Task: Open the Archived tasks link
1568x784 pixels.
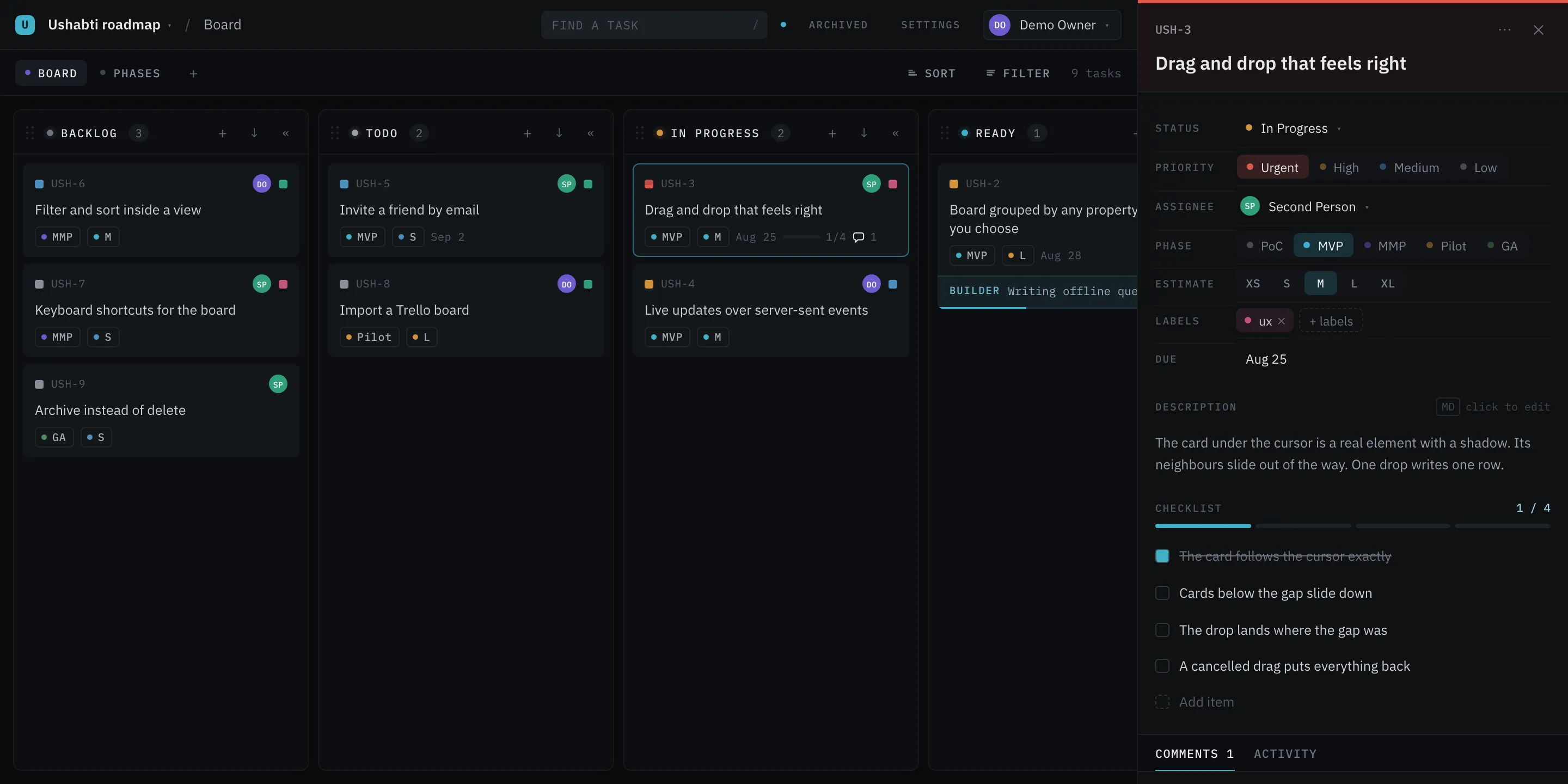Action: 838,25
